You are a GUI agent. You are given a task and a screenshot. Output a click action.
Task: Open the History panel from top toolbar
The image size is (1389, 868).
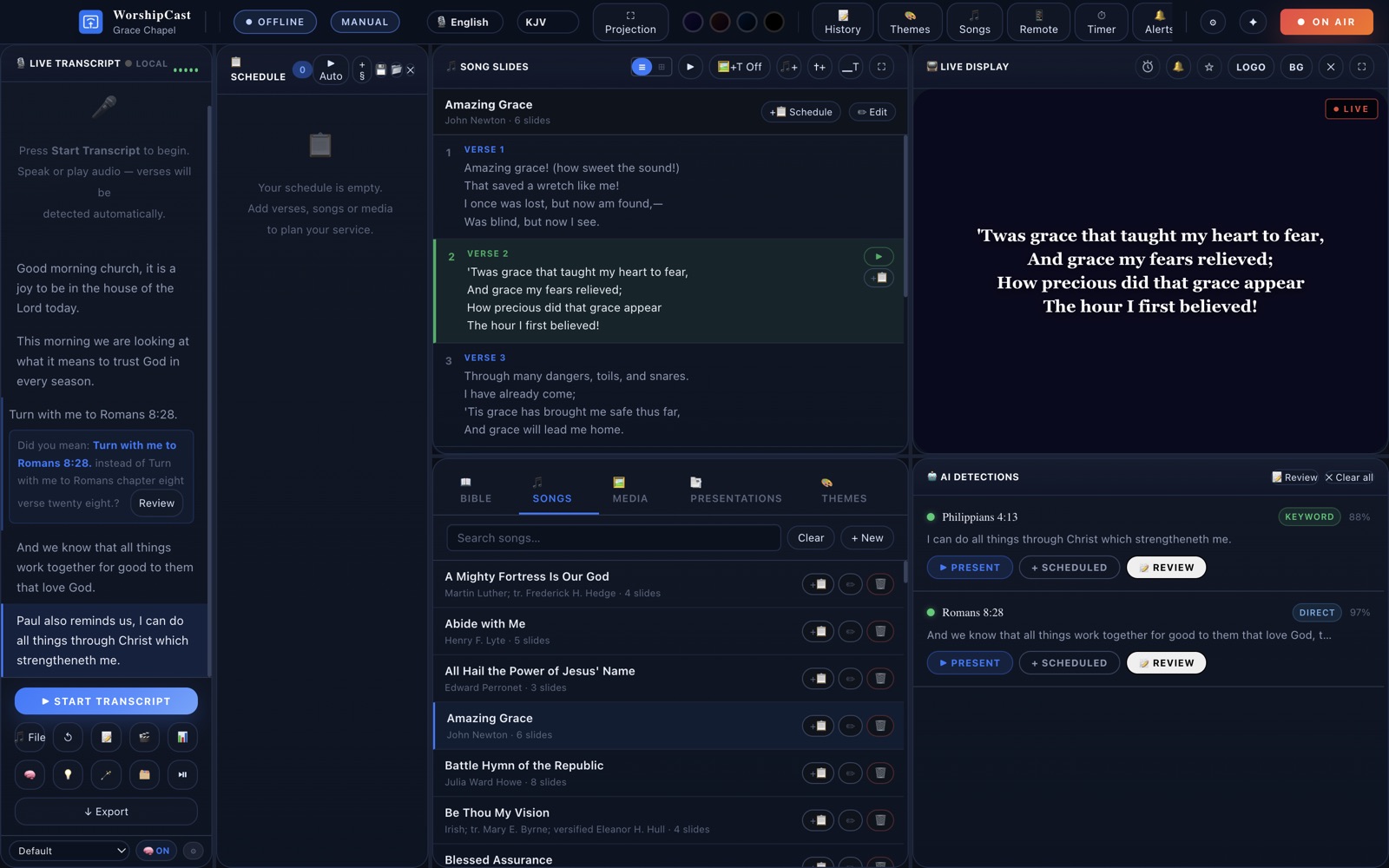tap(842, 22)
